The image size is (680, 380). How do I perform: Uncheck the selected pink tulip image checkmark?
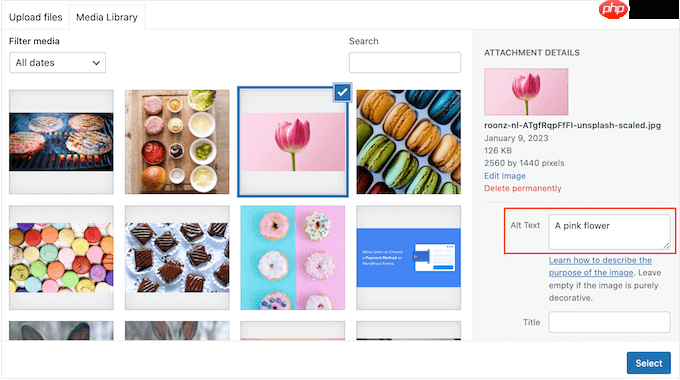tap(343, 92)
